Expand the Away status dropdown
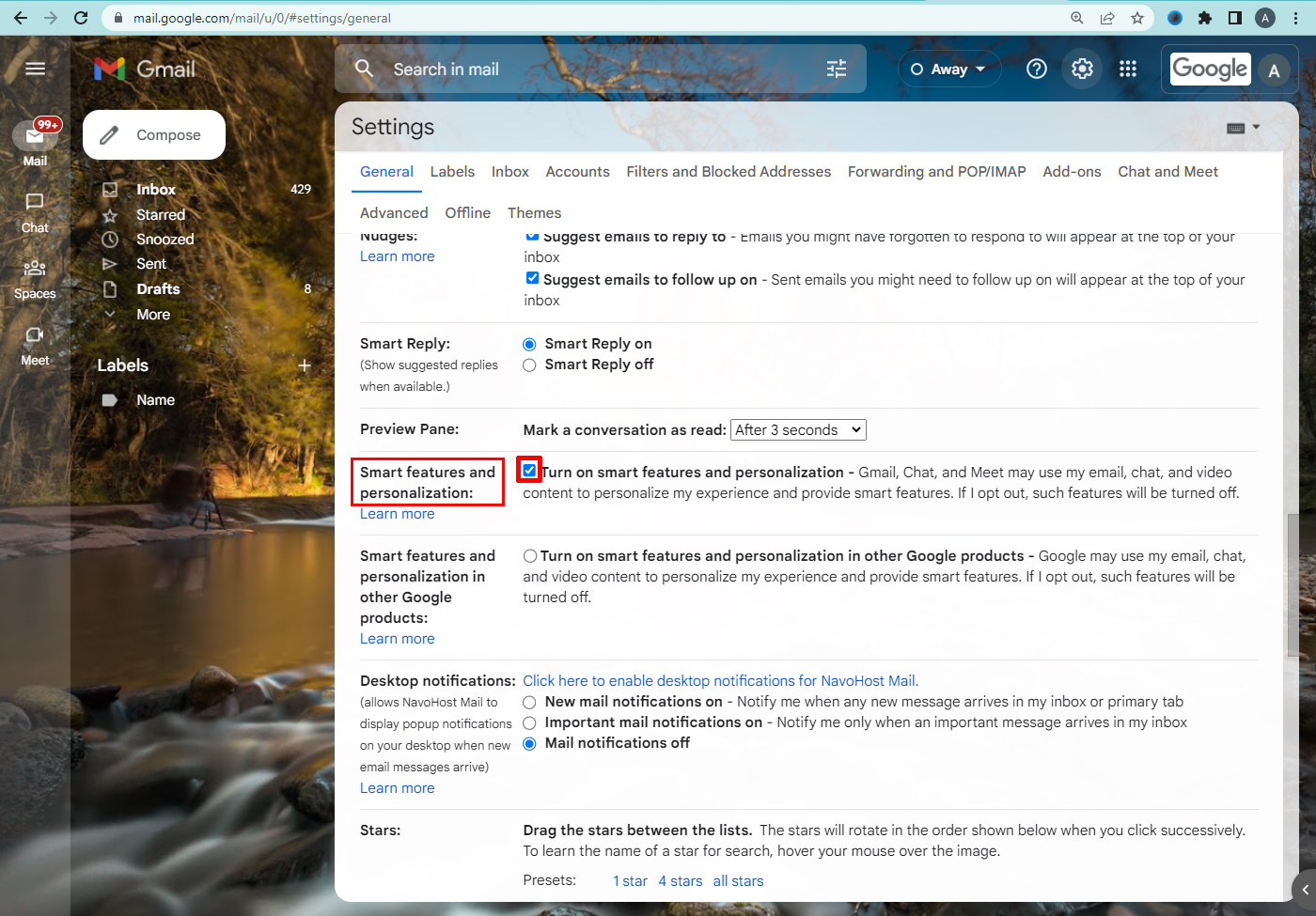This screenshot has height=916, width=1316. (x=947, y=70)
